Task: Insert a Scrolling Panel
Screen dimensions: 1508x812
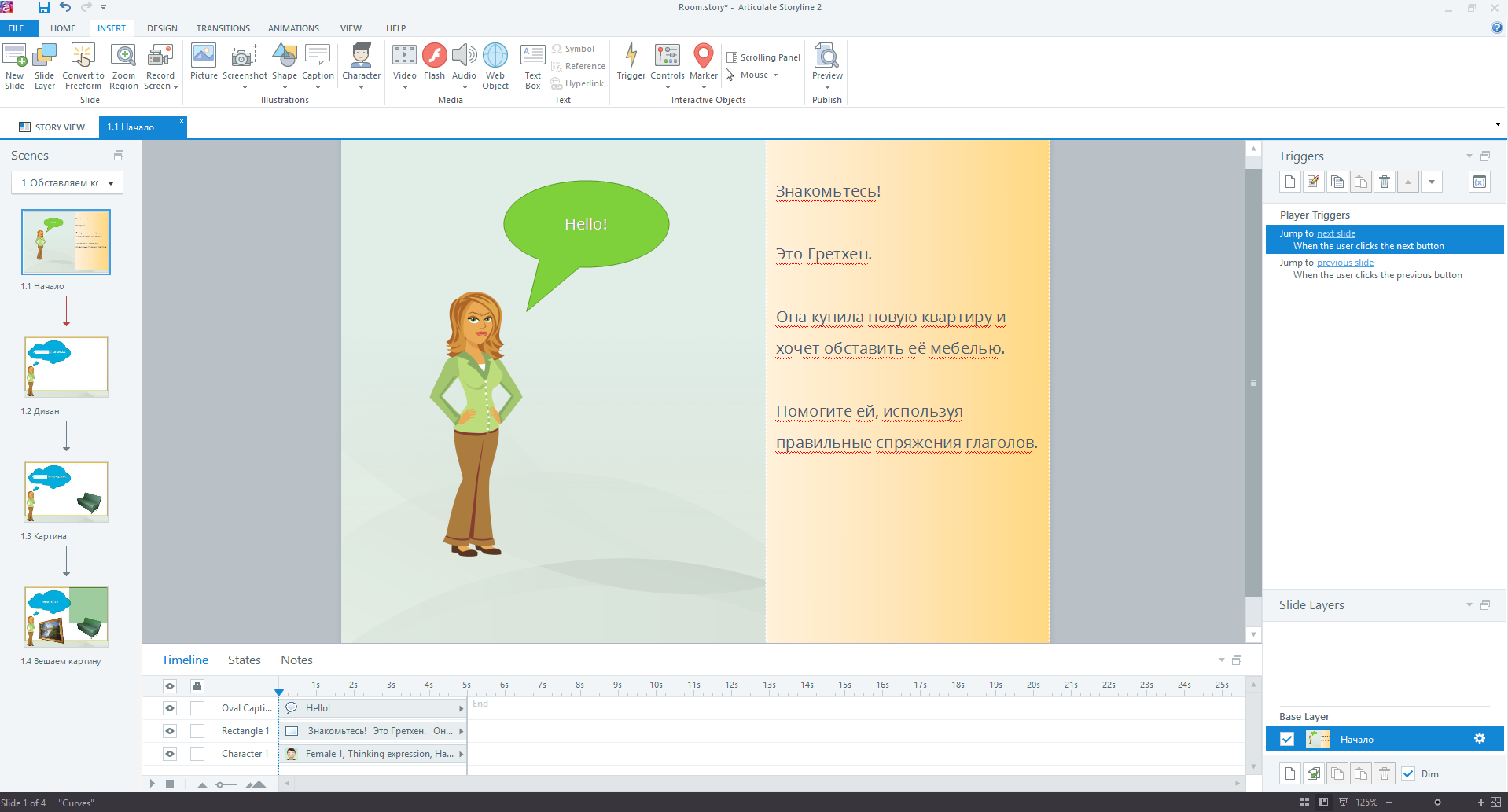Action: point(763,57)
